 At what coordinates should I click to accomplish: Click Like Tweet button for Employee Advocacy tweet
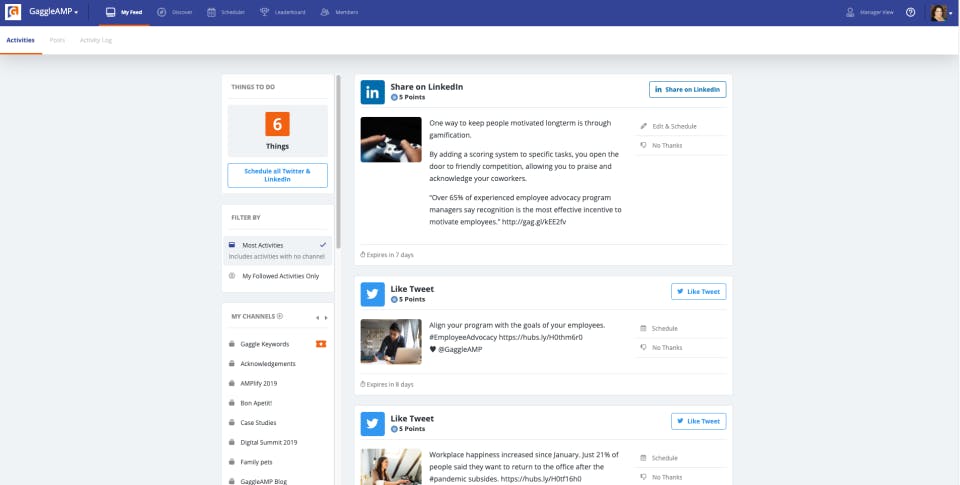coord(699,291)
